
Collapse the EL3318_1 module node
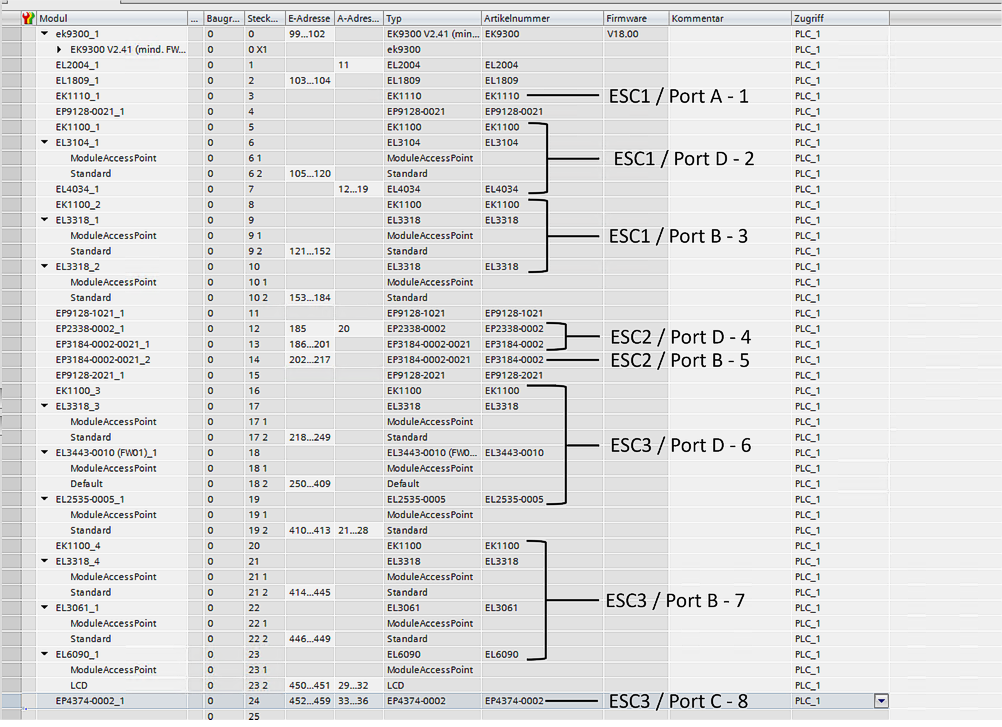click(44, 219)
